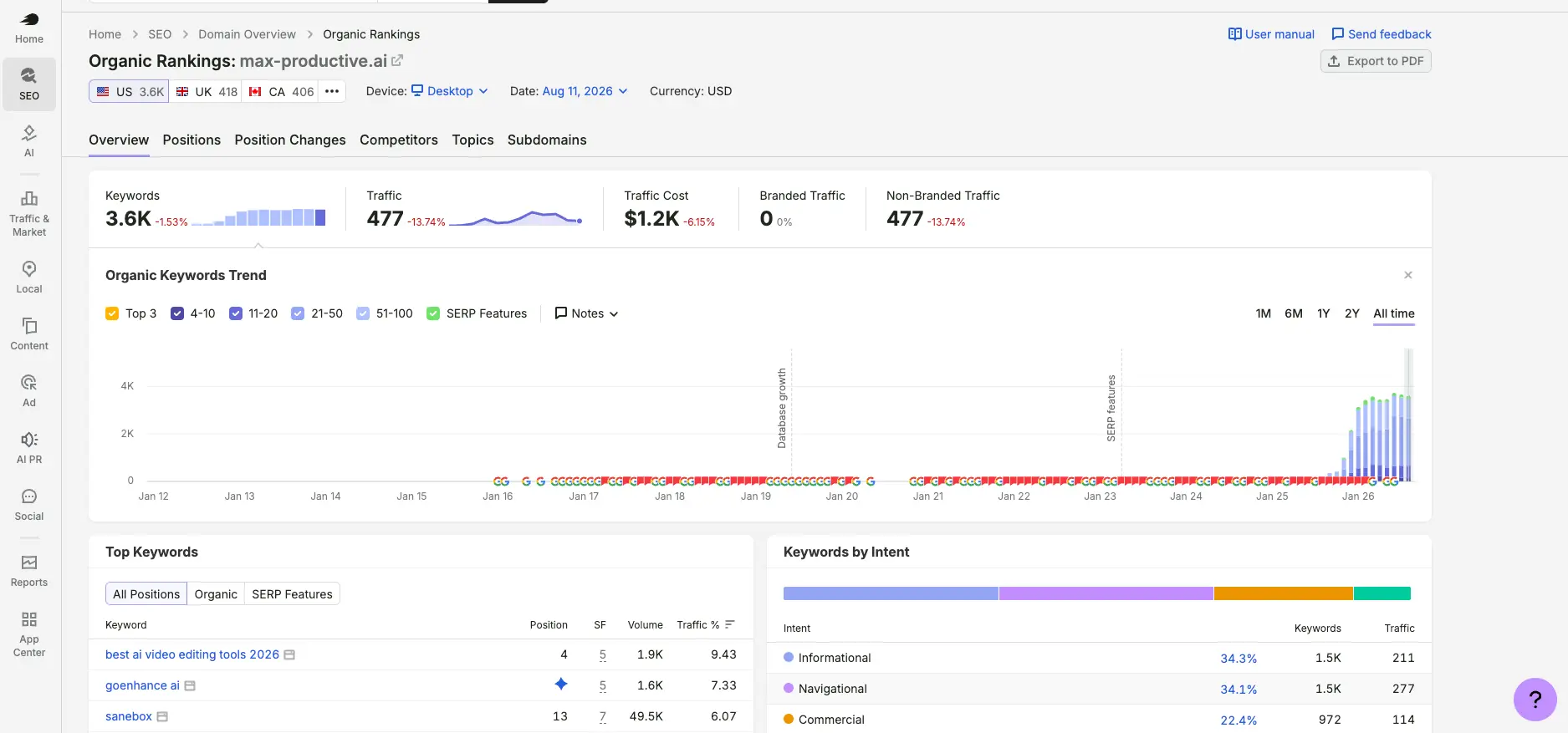Image resolution: width=1568 pixels, height=733 pixels.
Task: Open Traffic & Market sidebar section
Action: click(29, 214)
